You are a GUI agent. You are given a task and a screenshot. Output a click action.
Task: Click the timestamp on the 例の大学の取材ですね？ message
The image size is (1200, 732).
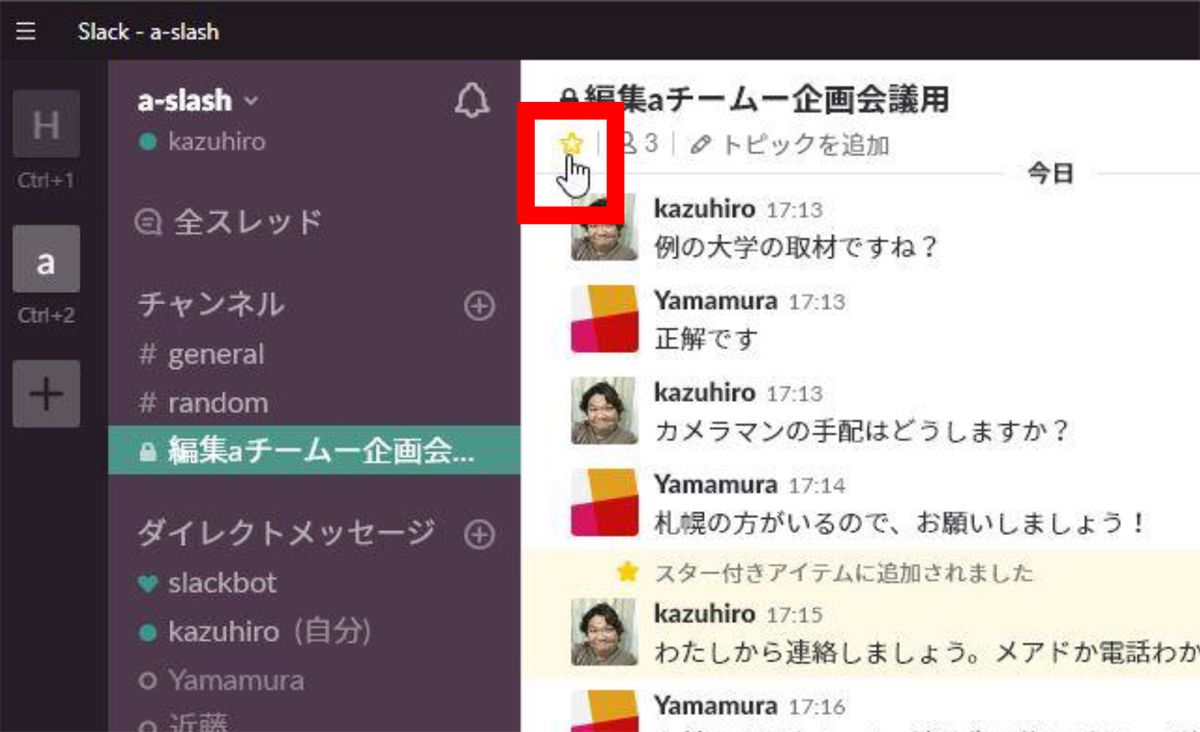pos(793,210)
